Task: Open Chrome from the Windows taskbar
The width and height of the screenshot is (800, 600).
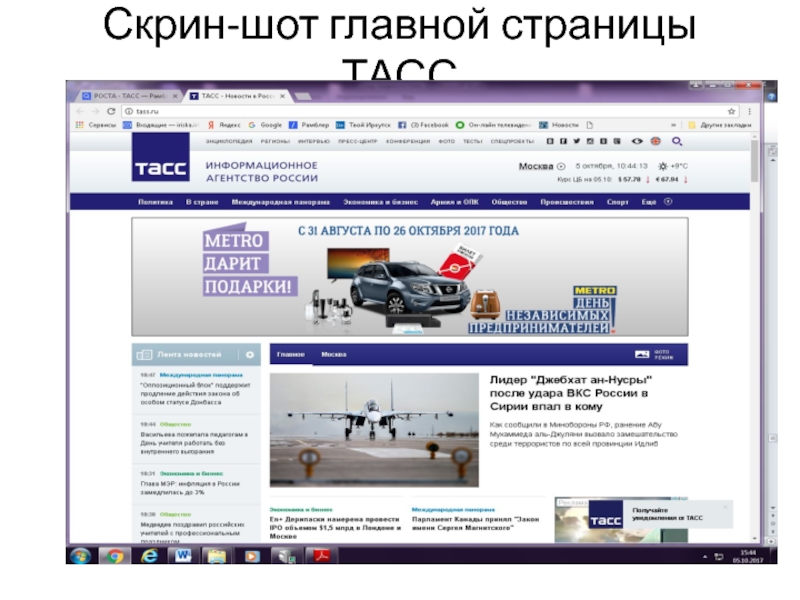Action: pos(115,555)
